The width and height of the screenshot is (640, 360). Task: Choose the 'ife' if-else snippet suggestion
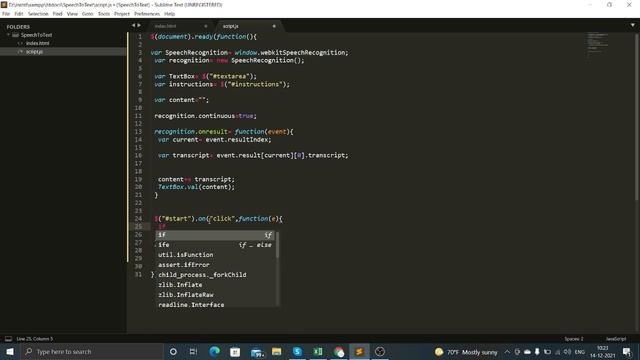(216, 245)
